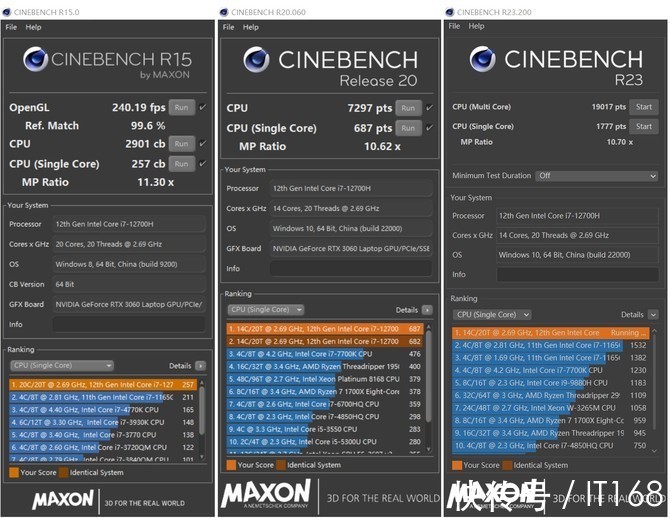Click Cinebench R20 title bar app icon

(224, 12)
